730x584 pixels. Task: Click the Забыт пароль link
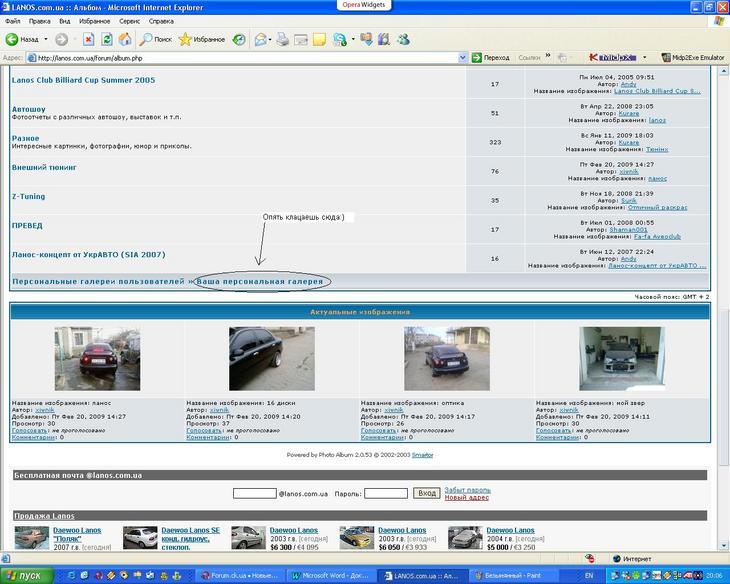click(467, 490)
